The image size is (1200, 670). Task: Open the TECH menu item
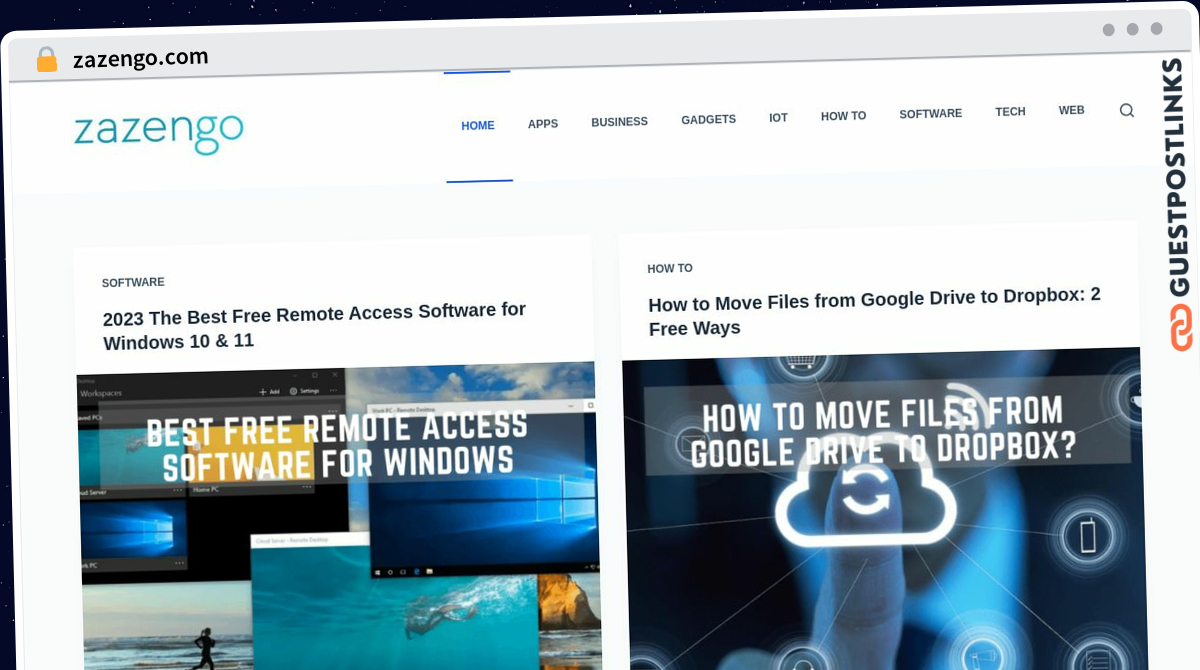tap(1010, 112)
